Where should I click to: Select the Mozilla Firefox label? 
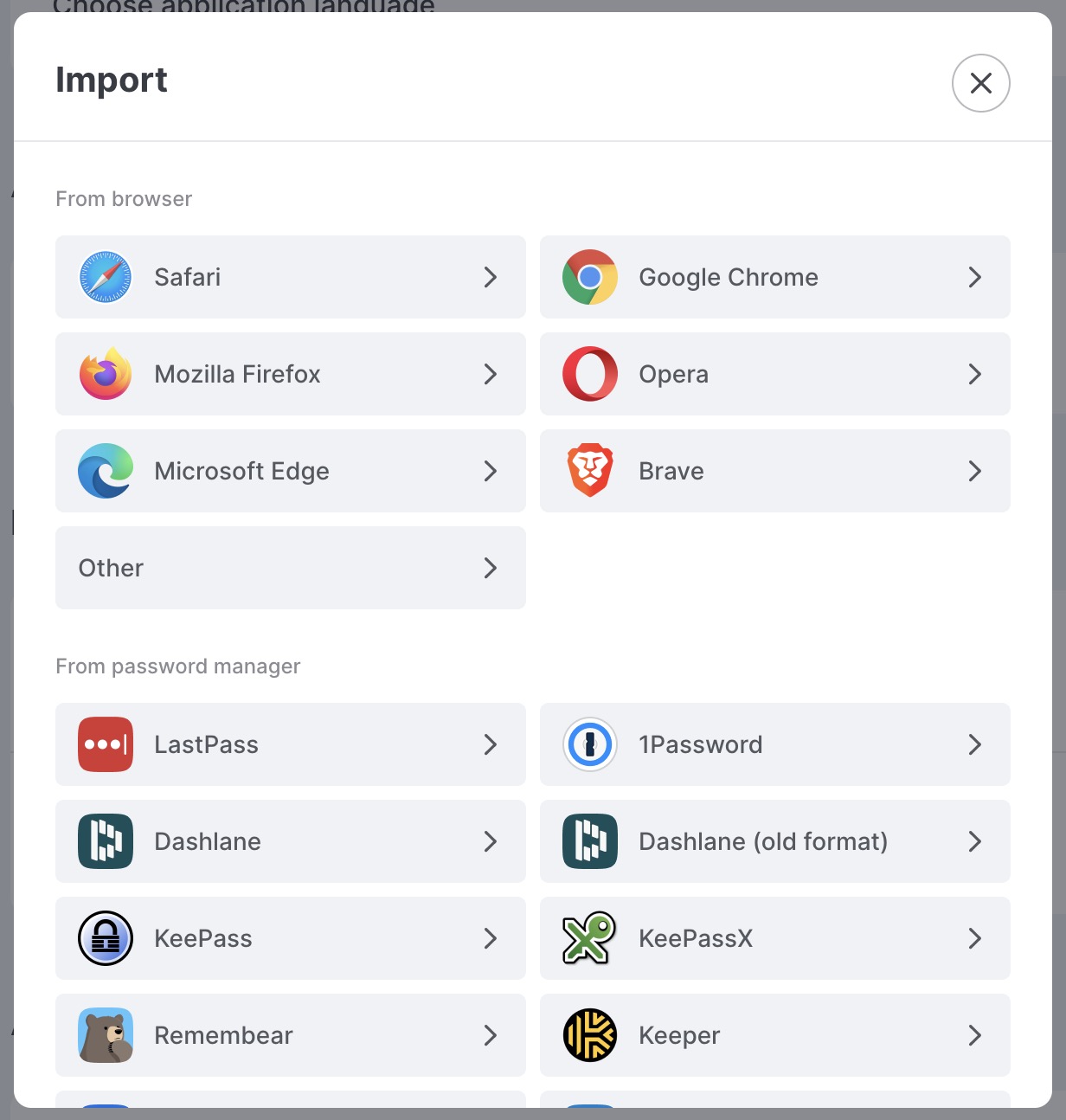point(237,374)
